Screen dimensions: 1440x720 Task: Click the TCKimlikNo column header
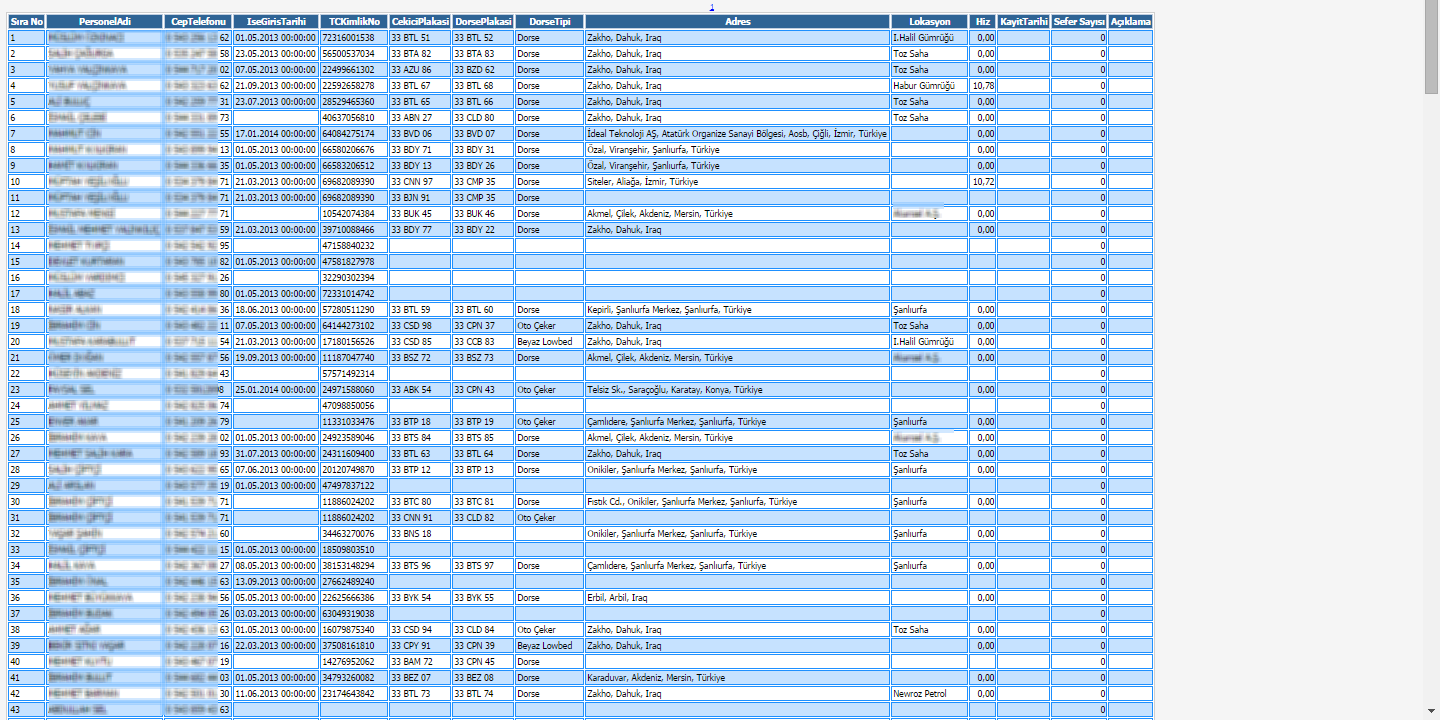(354, 22)
